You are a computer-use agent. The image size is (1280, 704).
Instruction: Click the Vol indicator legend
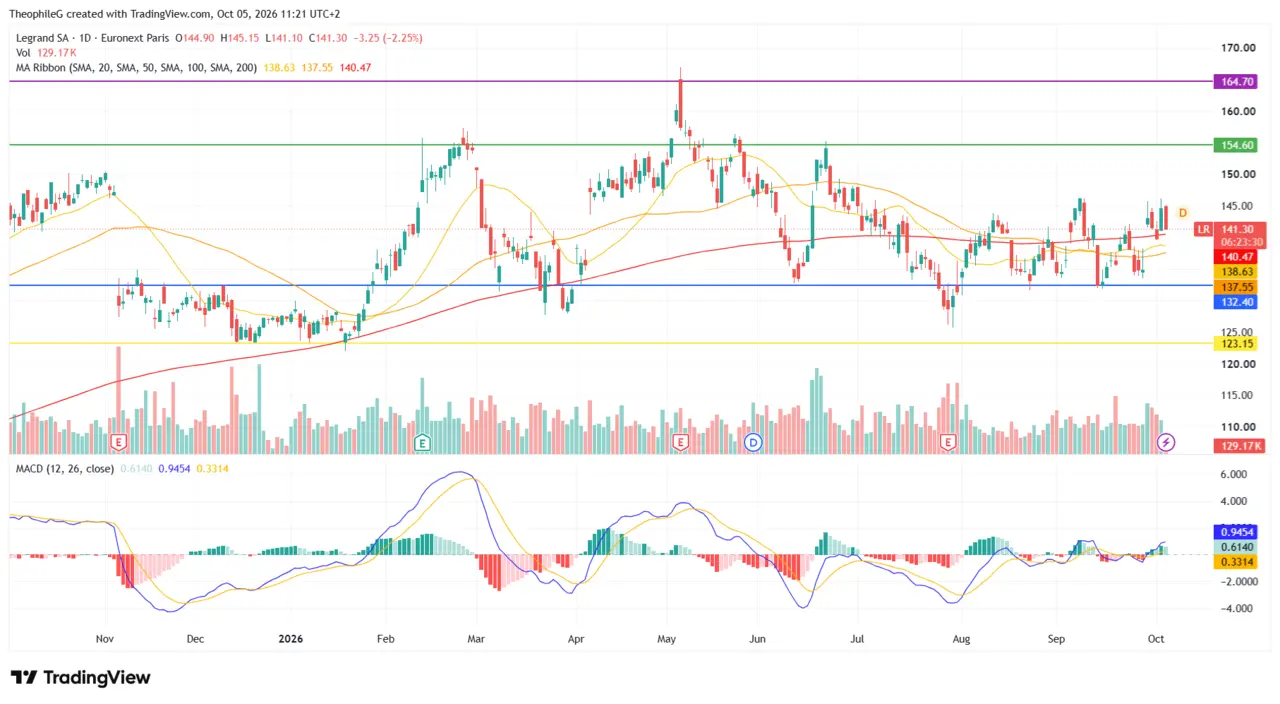(x=23, y=52)
